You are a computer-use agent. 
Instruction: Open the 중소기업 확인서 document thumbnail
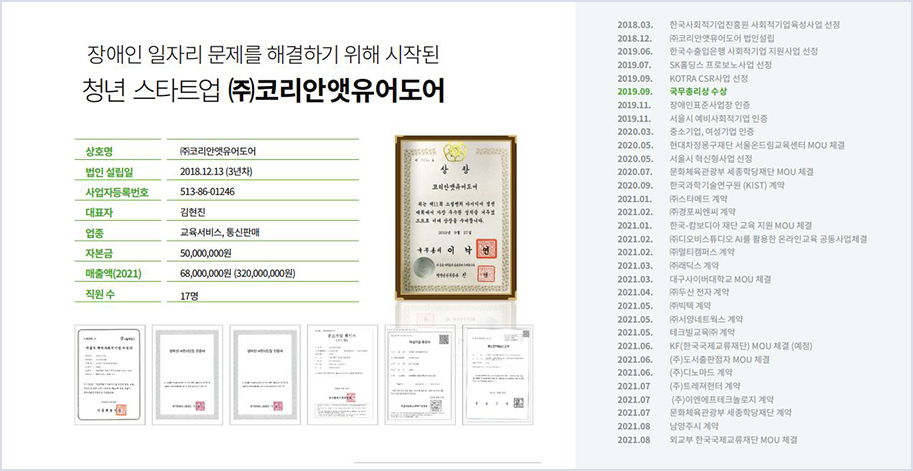coord(342,375)
